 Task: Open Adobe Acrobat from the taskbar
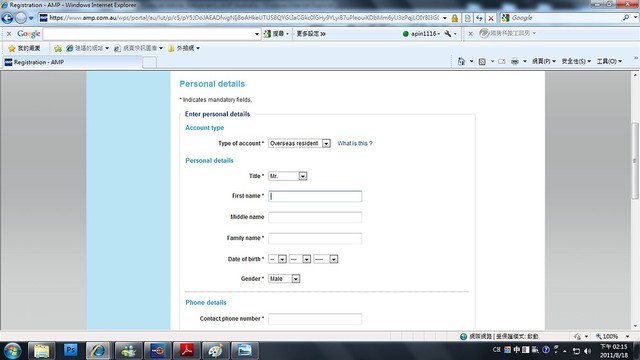pos(187,351)
